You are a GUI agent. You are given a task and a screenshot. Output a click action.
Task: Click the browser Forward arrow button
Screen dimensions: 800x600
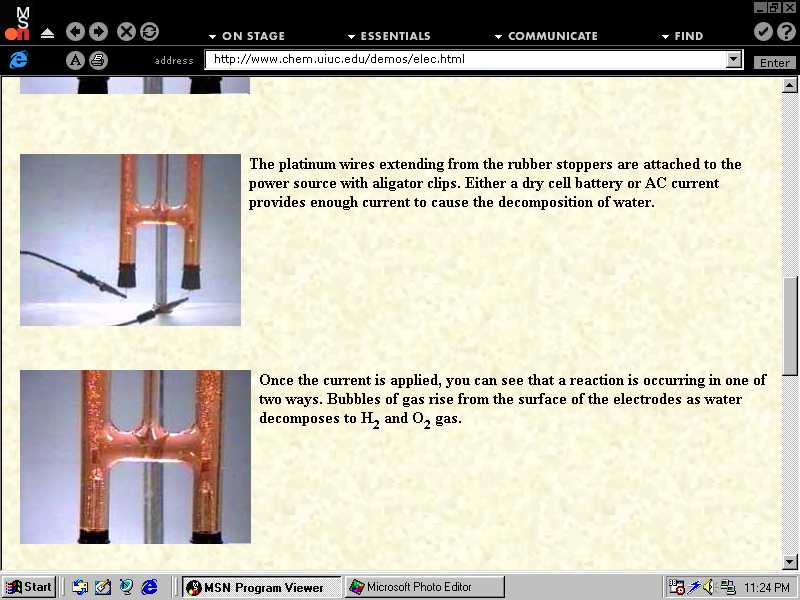[x=98, y=32]
